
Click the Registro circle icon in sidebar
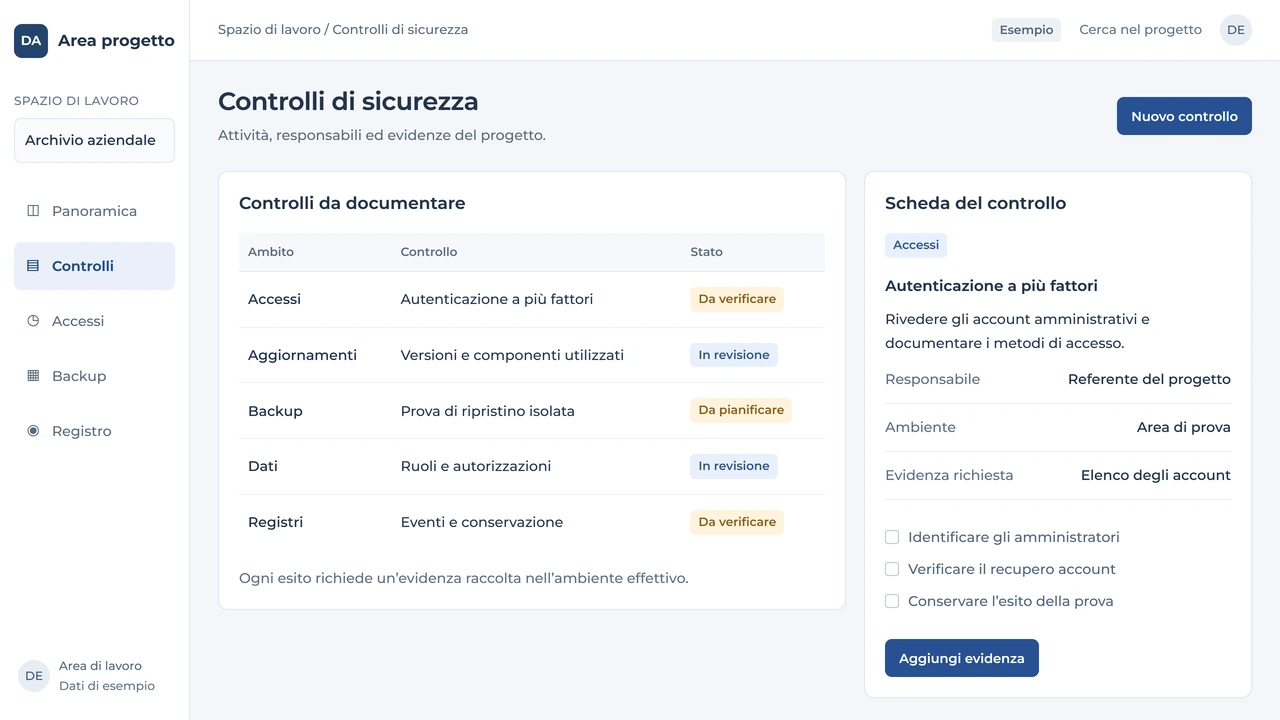tap(33, 431)
